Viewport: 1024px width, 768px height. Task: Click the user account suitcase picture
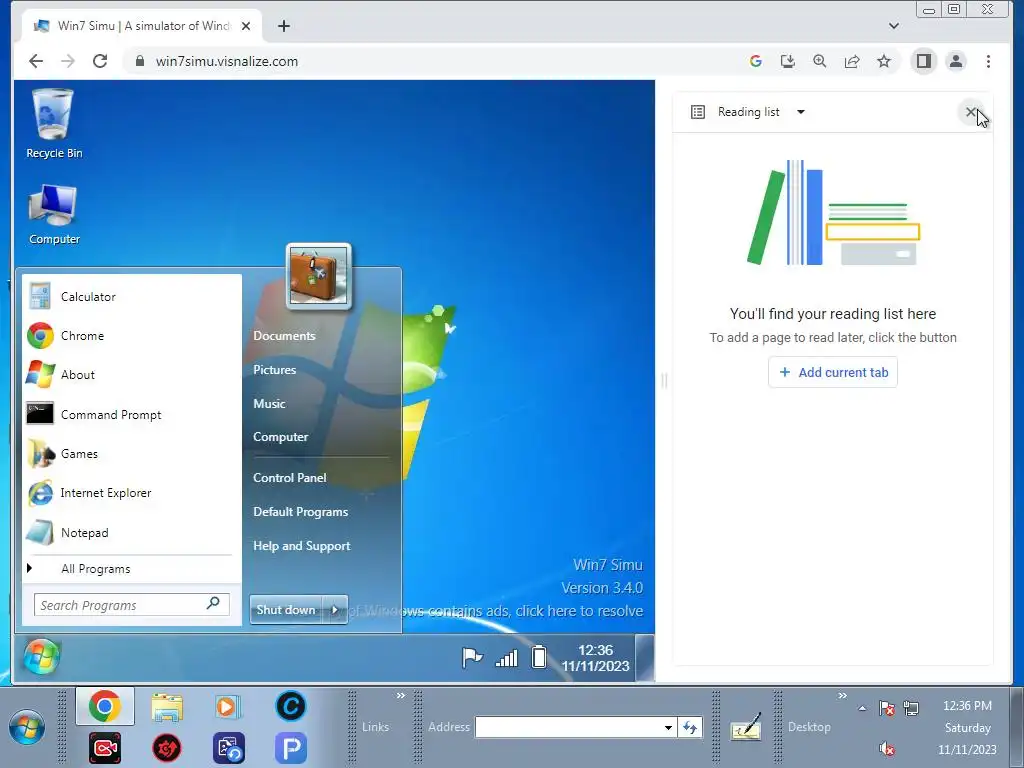point(319,276)
